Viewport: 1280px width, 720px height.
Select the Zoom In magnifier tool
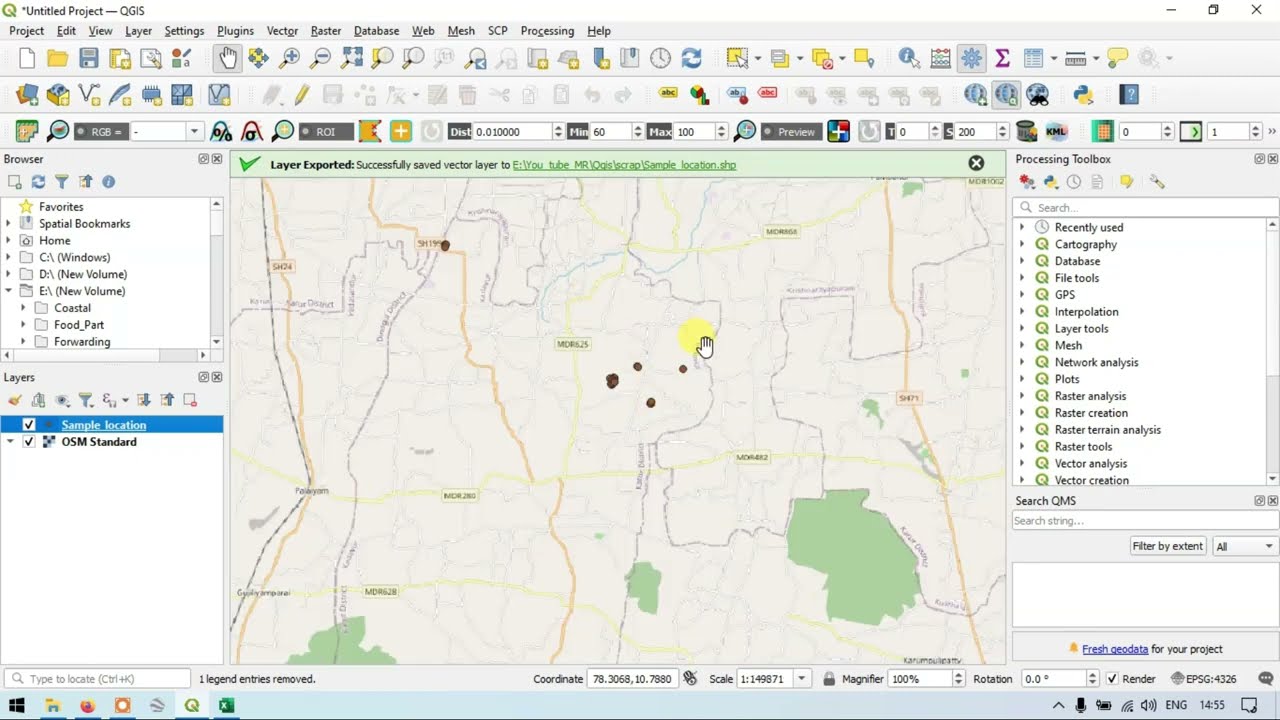(x=289, y=58)
